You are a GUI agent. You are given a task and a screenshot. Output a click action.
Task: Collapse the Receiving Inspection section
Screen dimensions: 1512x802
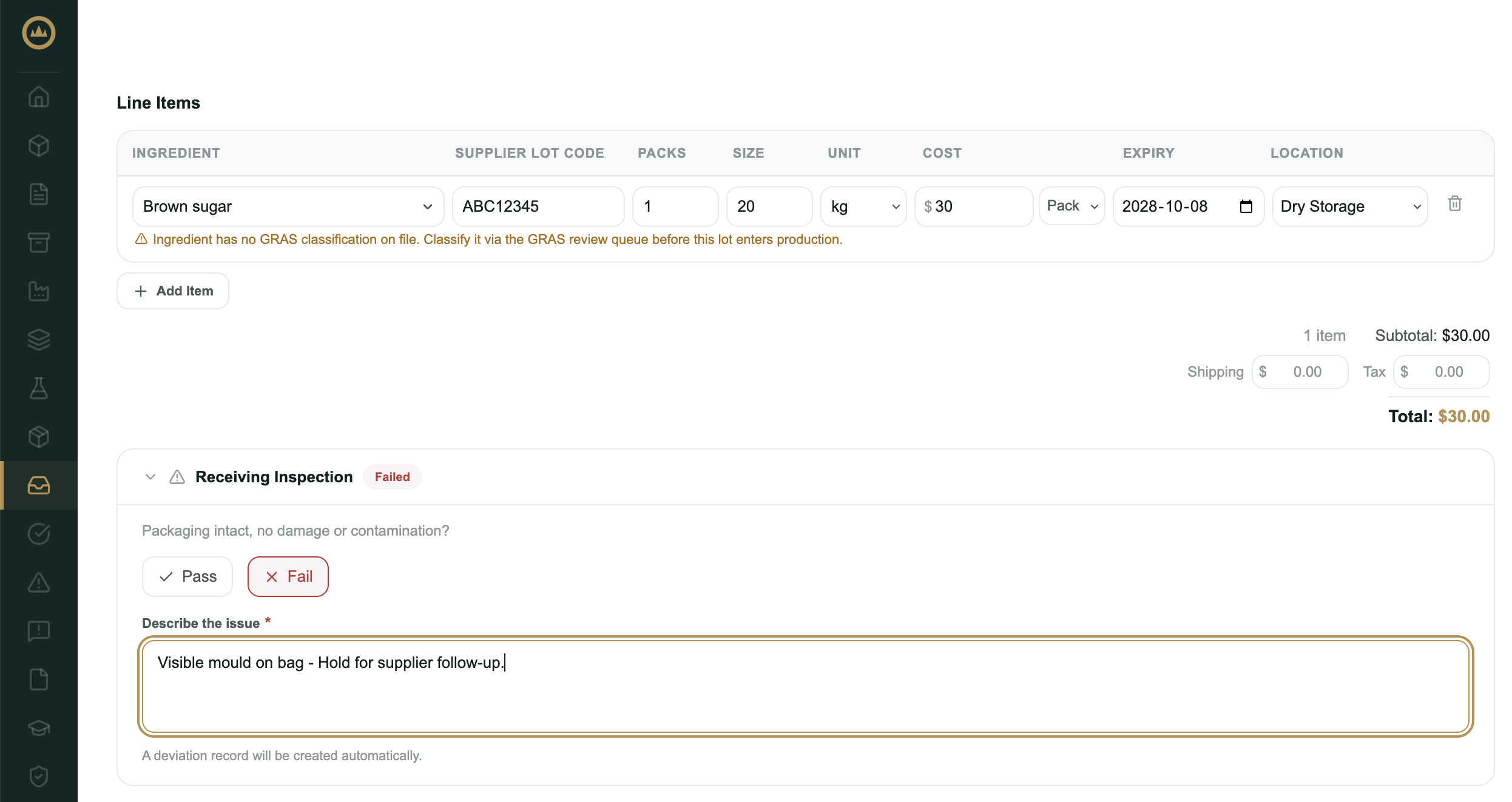click(150, 477)
